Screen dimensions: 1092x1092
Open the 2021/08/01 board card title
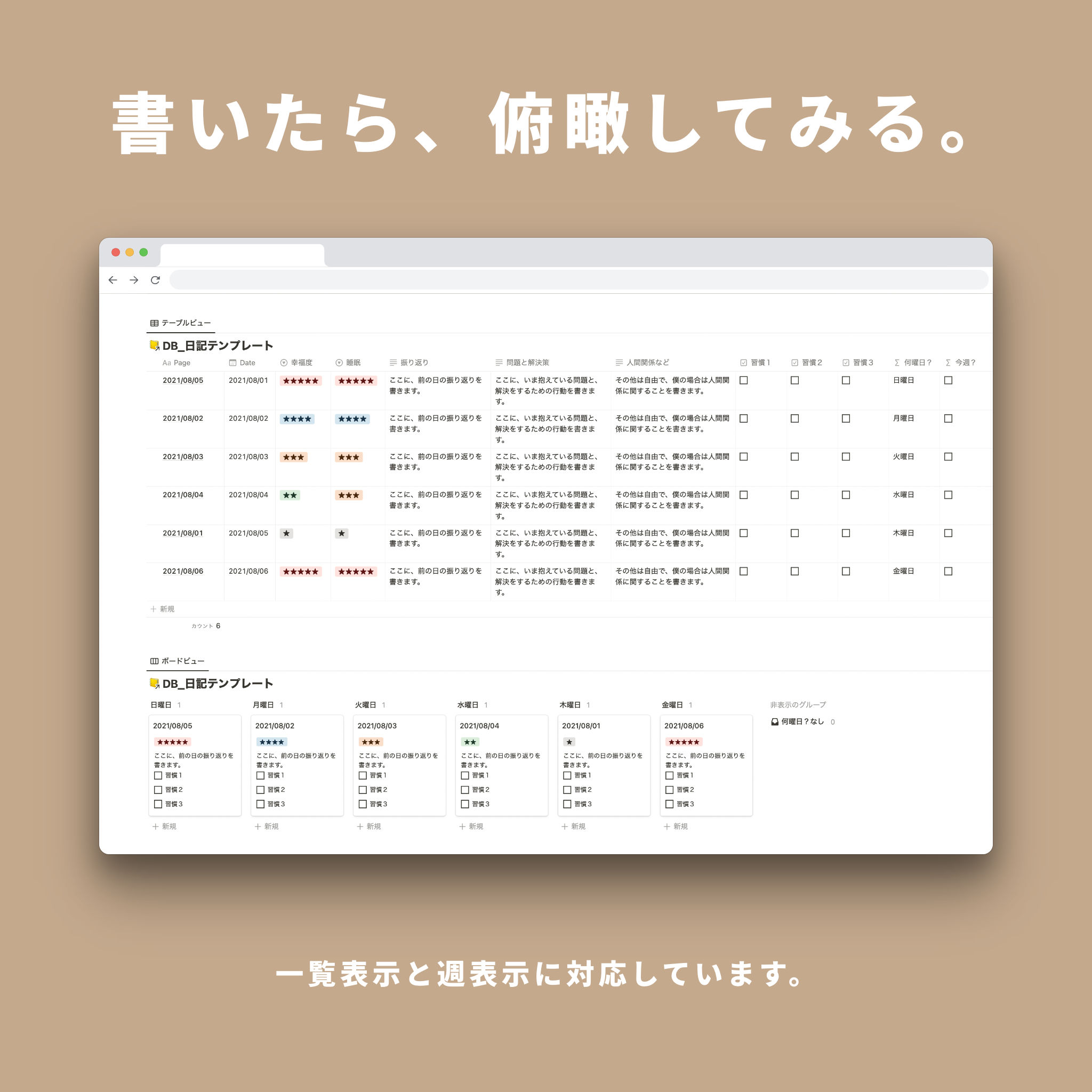tap(581, 726)
